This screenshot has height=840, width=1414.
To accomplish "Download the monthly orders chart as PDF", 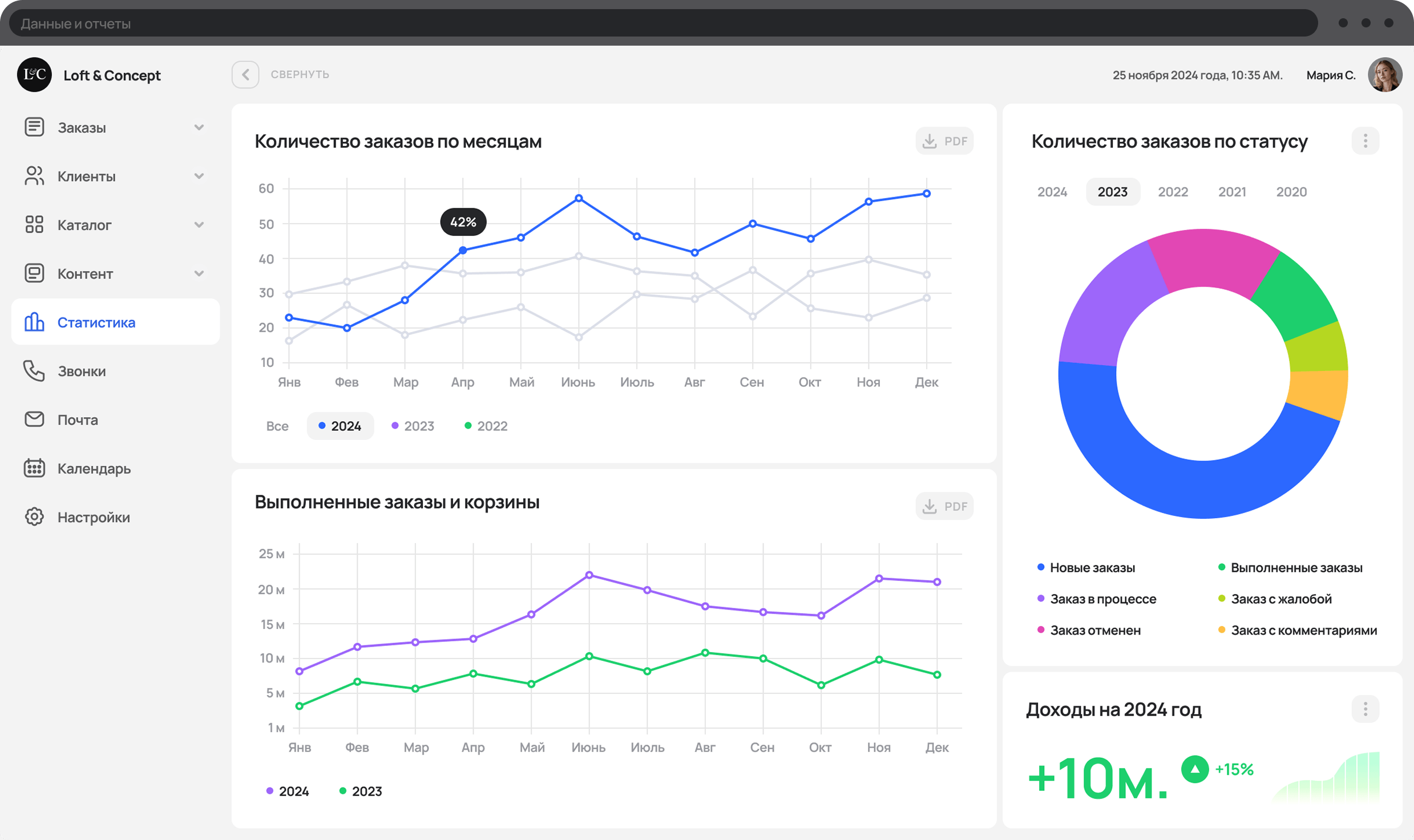I will click(x=944, y=141).
